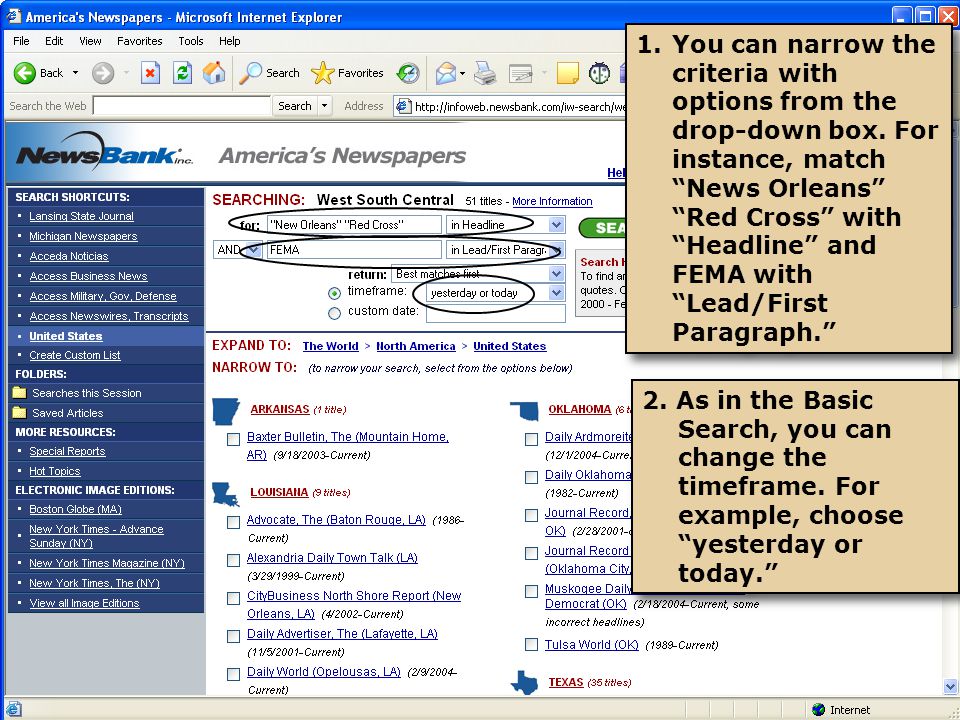Viewport: 960px width, 720px height.
Task: Open 'yesterday or today' timeframe dropdown
Action: tap(495, 293)
